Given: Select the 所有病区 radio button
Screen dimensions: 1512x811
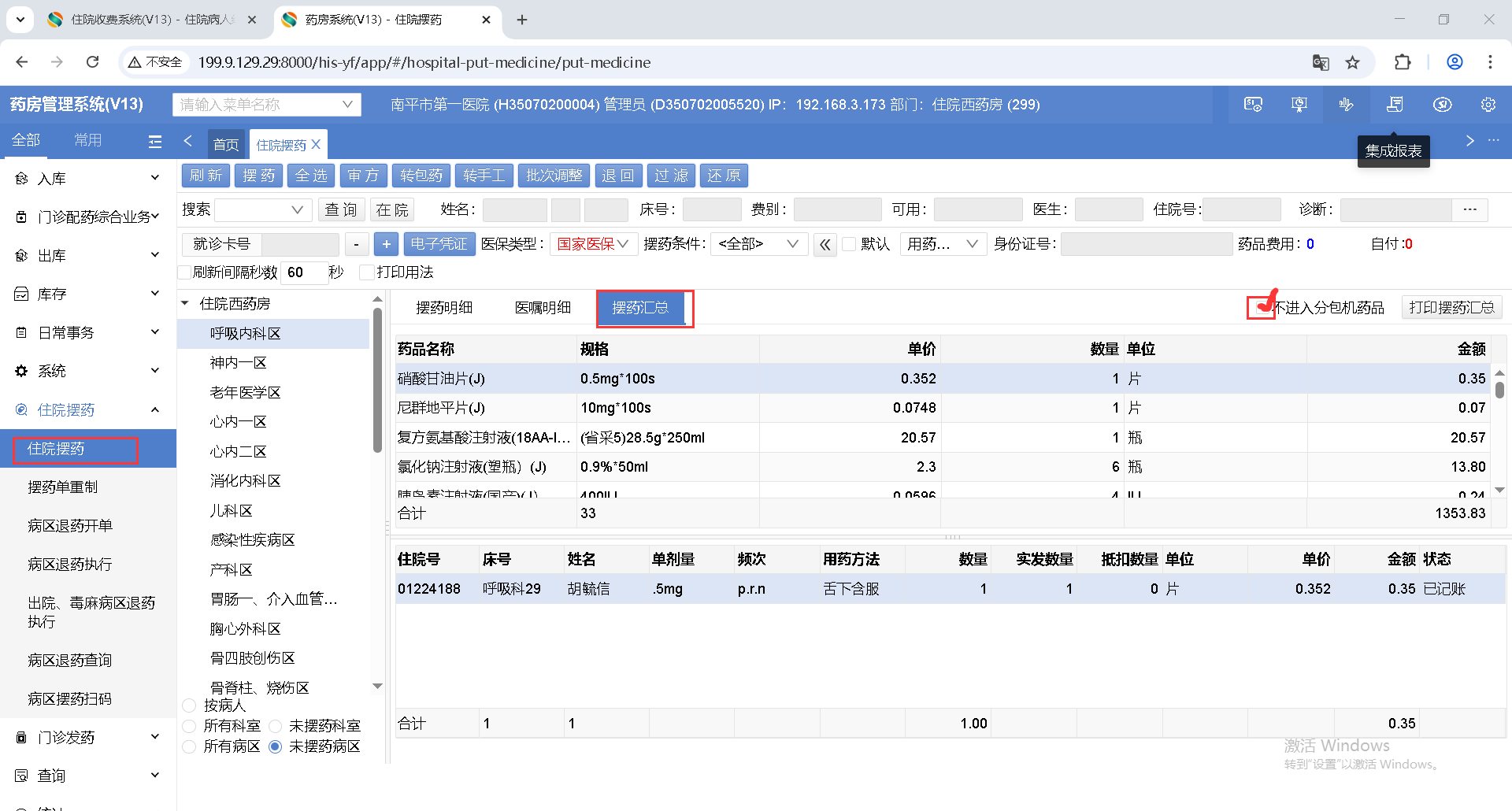Looking at the screenshot, I should point(189,746).
